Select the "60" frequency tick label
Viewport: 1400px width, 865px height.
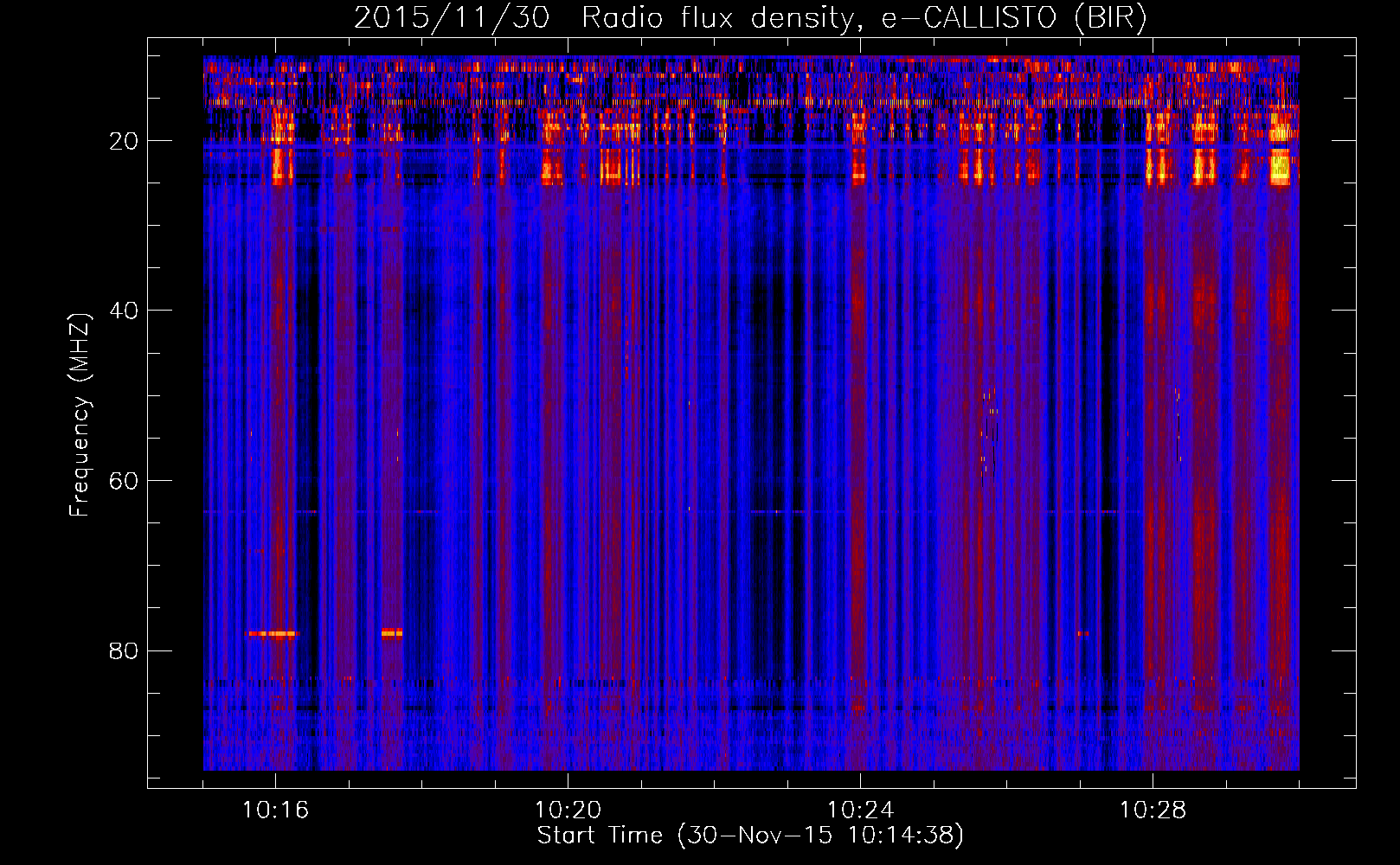[125, 481]
